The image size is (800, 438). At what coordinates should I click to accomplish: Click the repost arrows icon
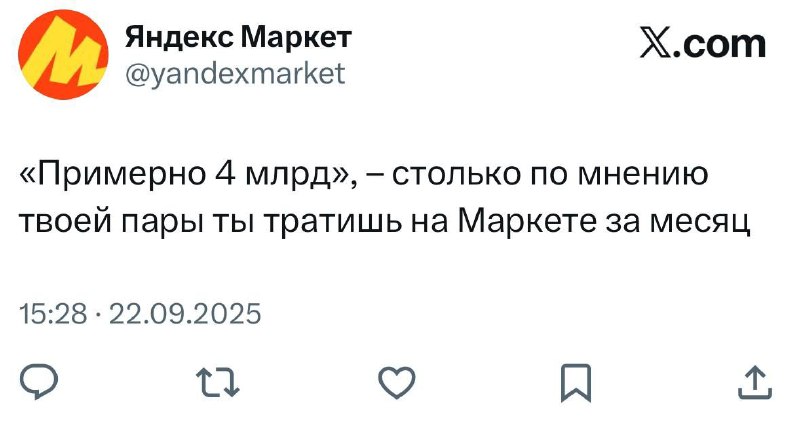214,382
